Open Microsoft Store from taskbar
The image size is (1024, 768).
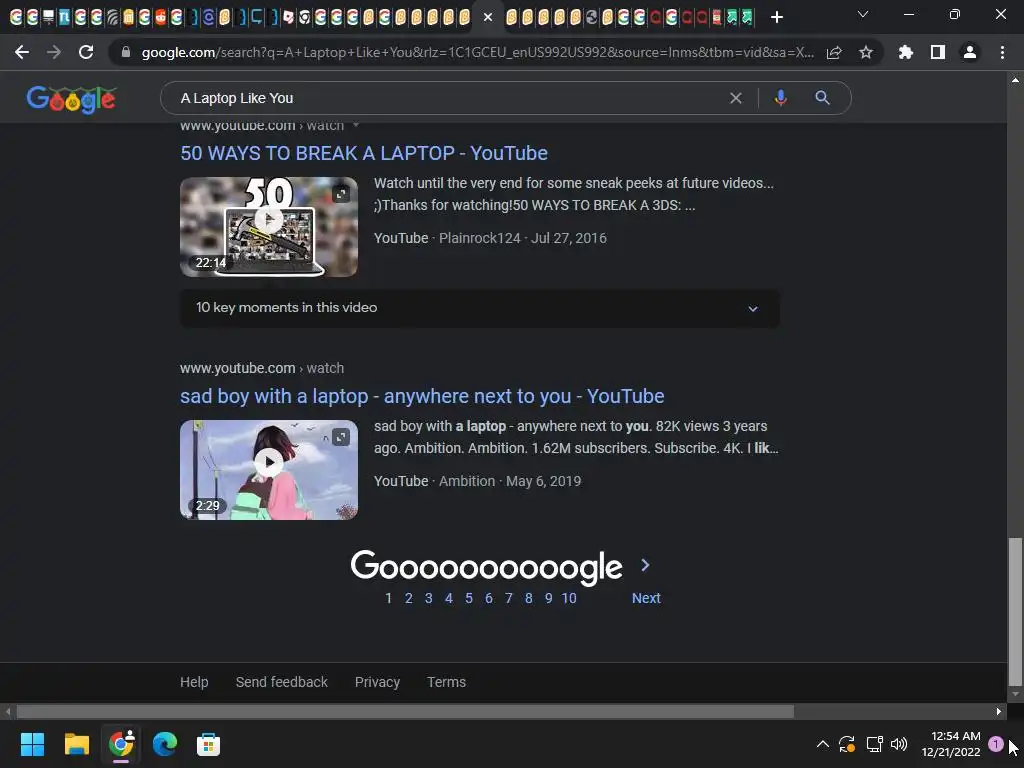pos(208,744)
